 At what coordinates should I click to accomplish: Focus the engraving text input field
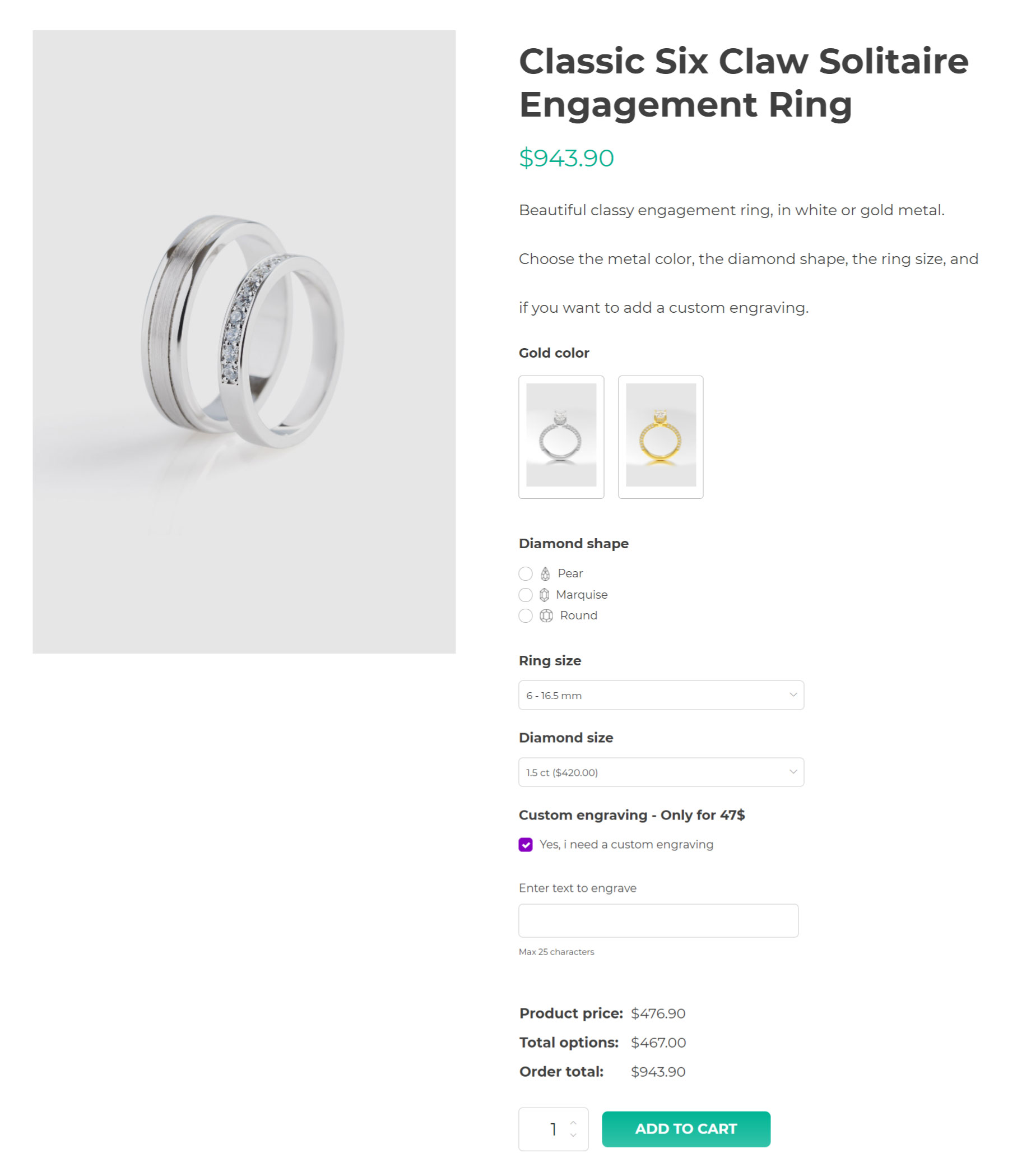point(658,920)
